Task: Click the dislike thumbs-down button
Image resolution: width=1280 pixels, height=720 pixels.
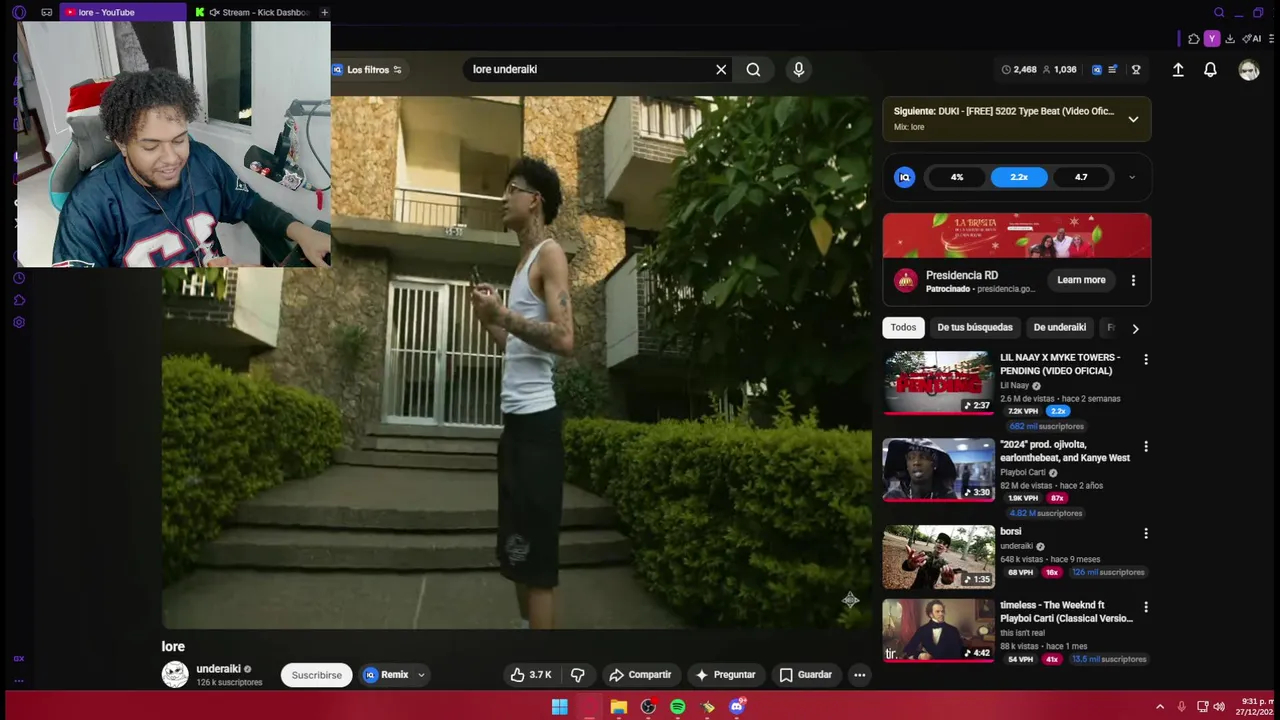Action: point(577,675)
